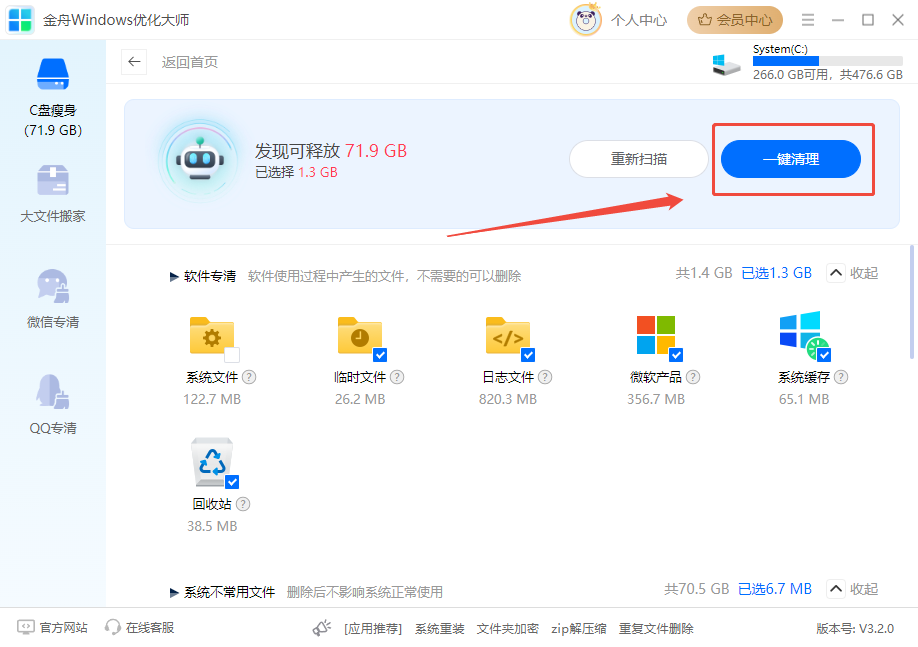Viewport: 918px width, 647px height.
Task: Open the QQ专清 sidebar icon
Action: click(x=53, y=391)
